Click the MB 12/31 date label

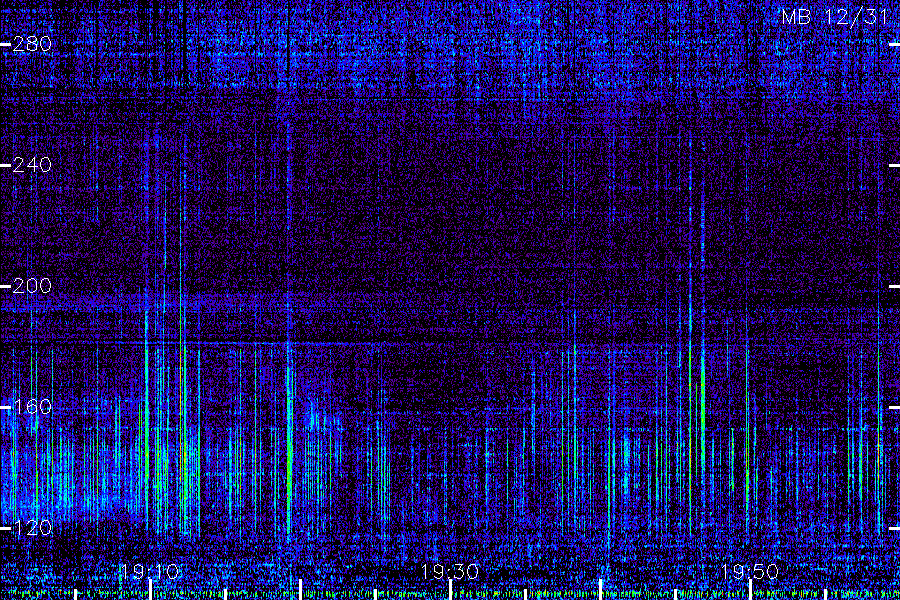(x=835, y=17)
